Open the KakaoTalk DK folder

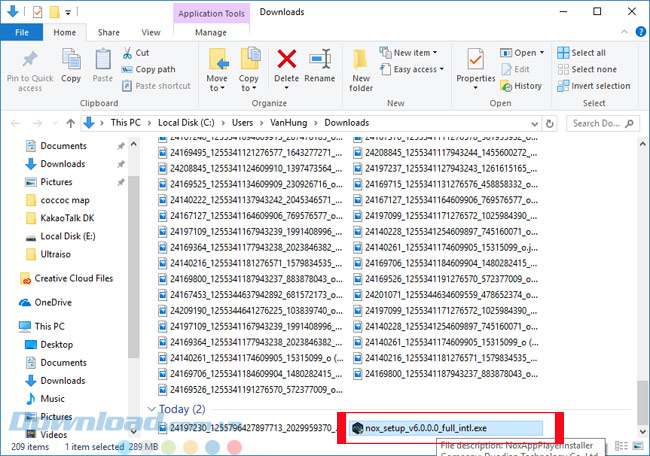click(60, 218)
